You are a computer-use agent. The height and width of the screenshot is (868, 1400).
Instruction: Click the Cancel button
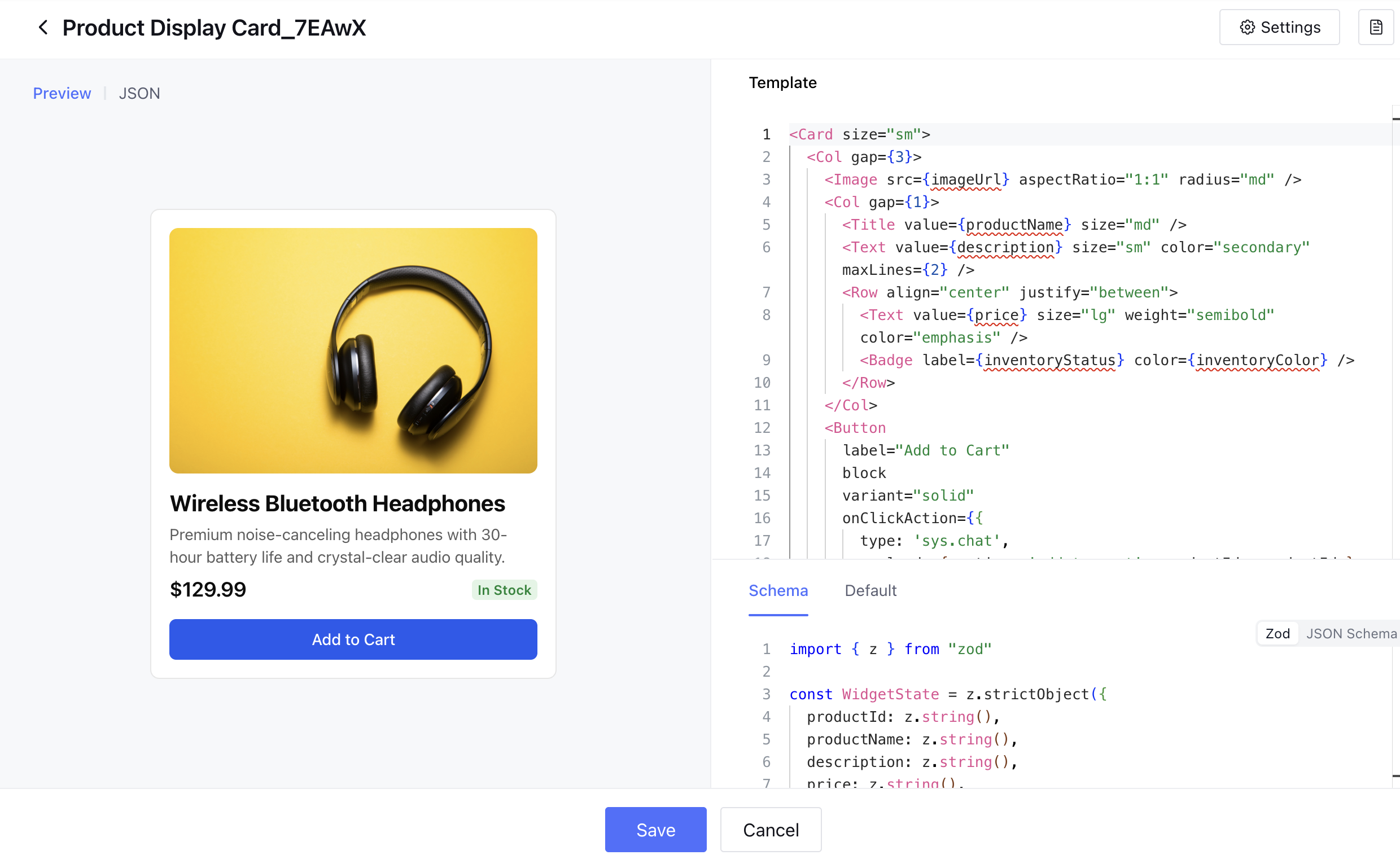[x=770, y=830]
